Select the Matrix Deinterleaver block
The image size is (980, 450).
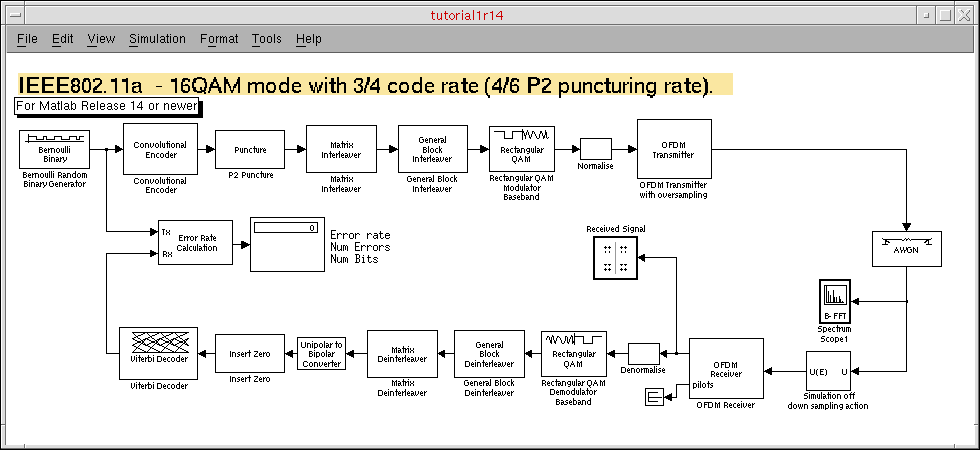click(x=402, y=354)
